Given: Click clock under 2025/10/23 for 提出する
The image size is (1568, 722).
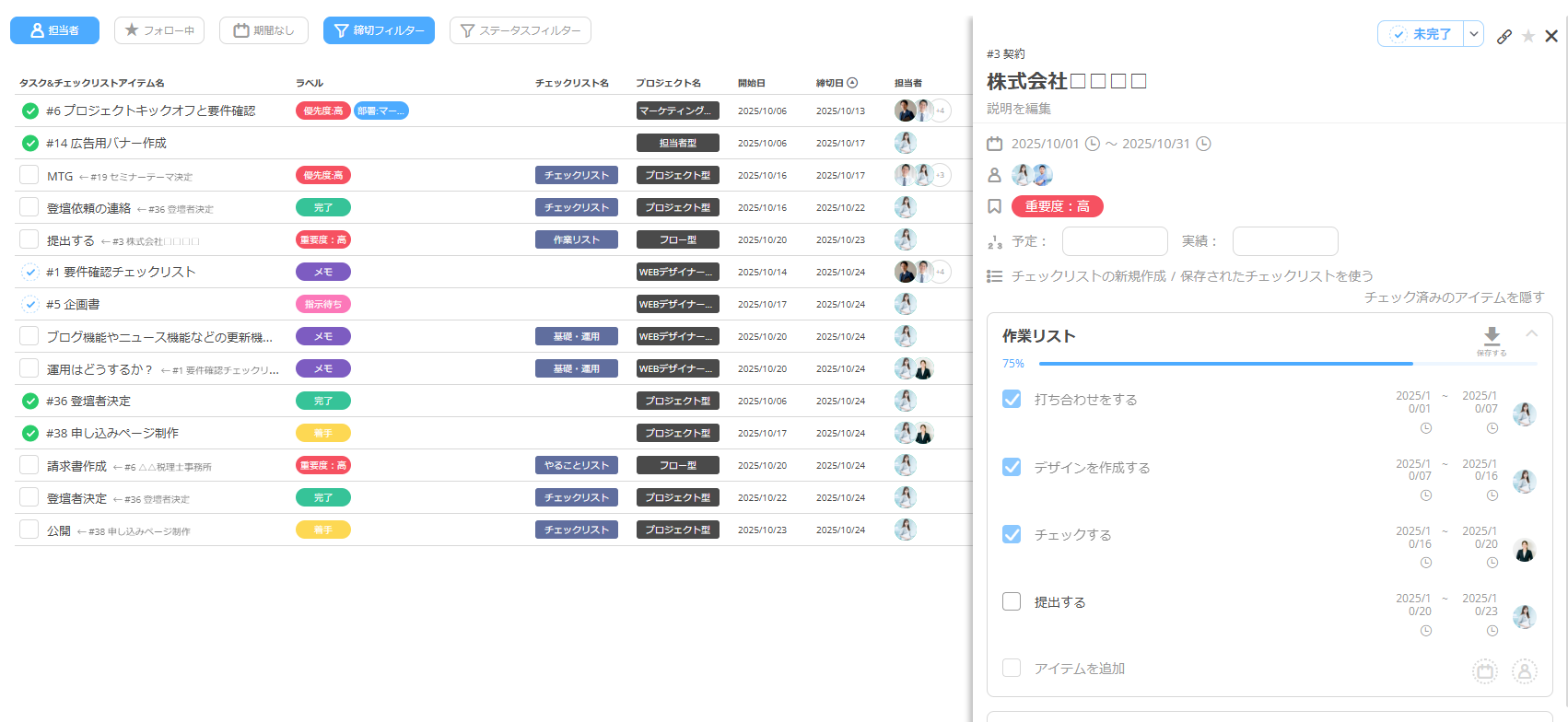Looking at the screenshot, I should 1492,631.
